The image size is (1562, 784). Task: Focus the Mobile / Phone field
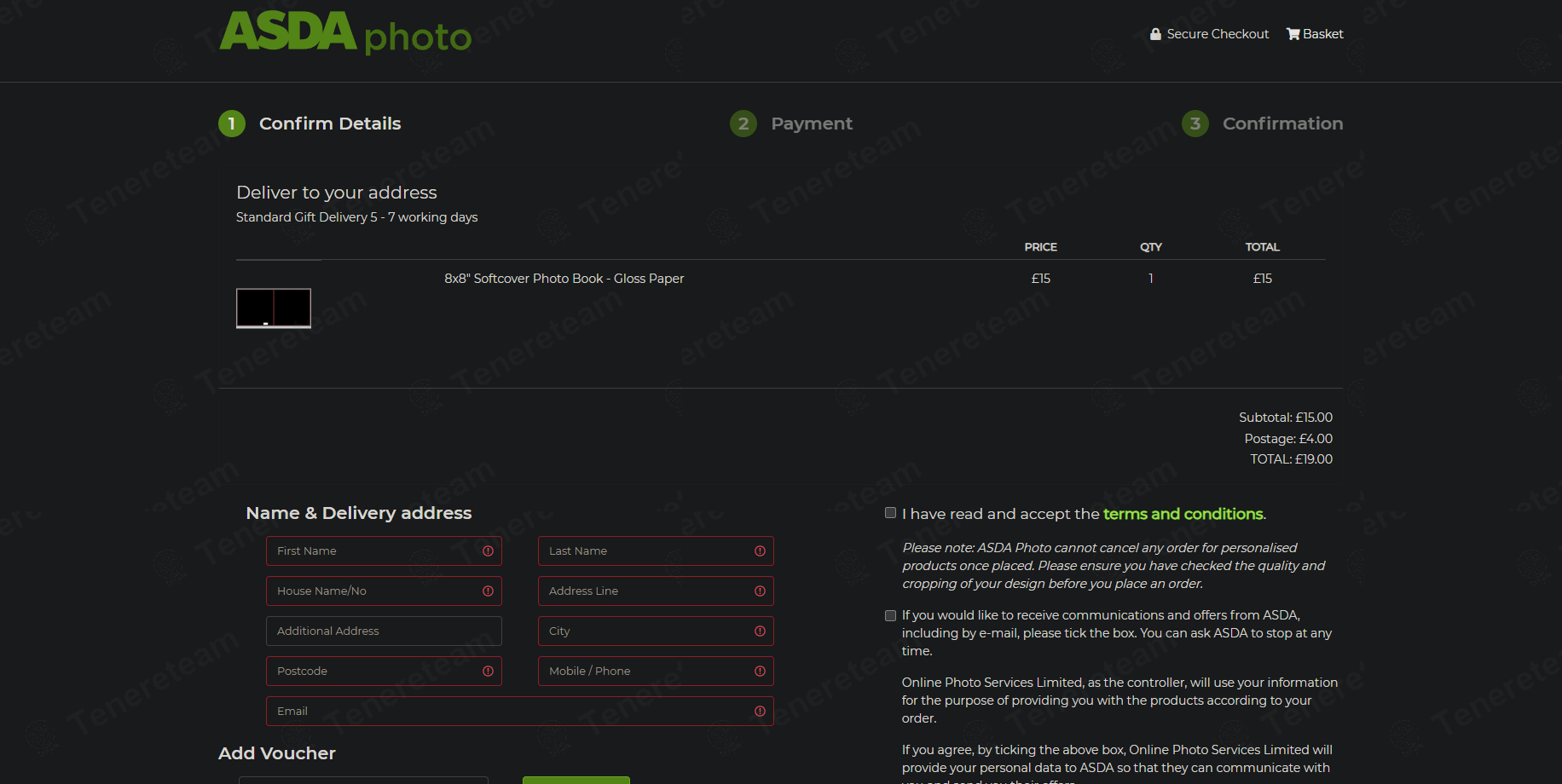tap(656, 672)
